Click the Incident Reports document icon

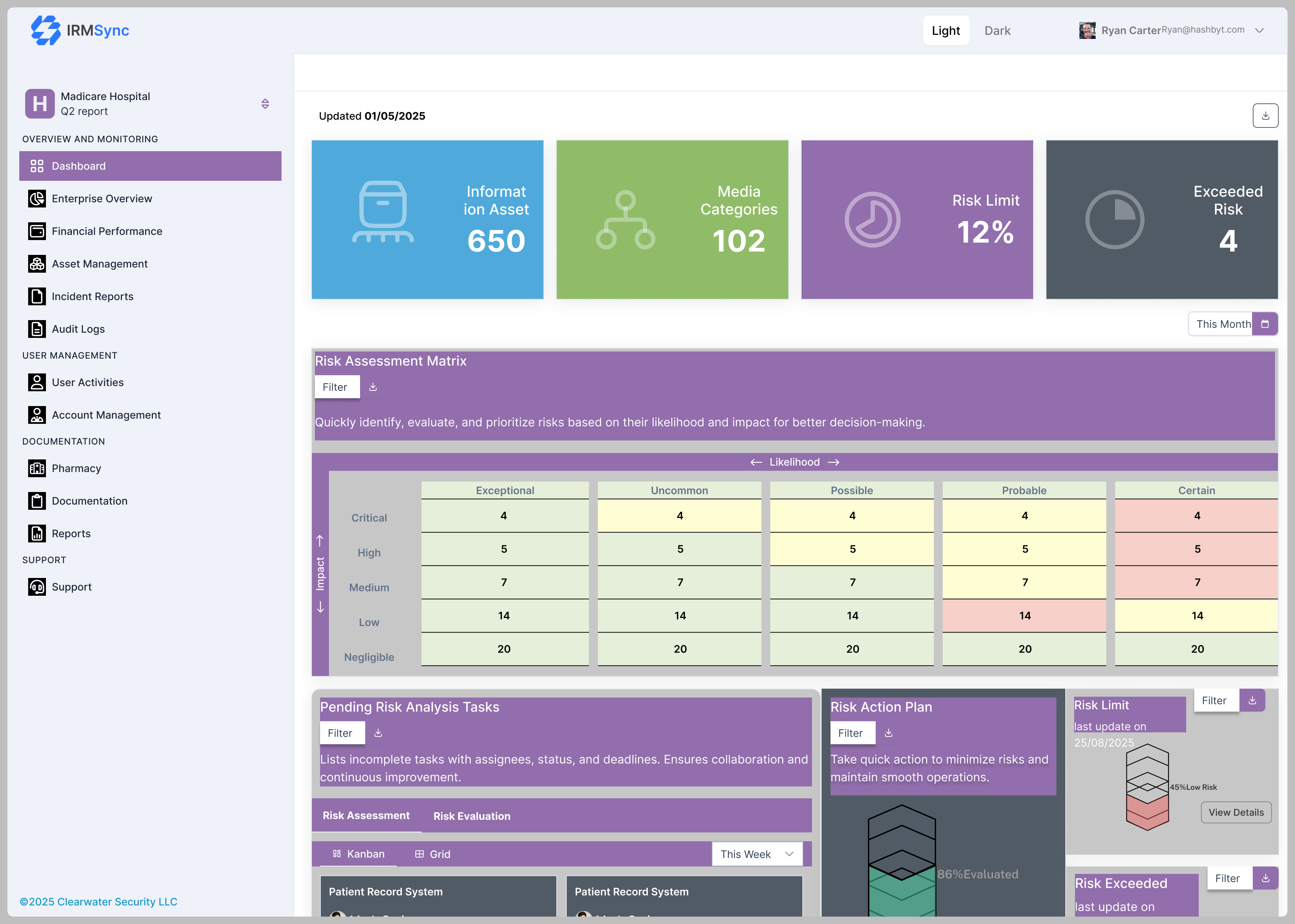coord(37,296)
